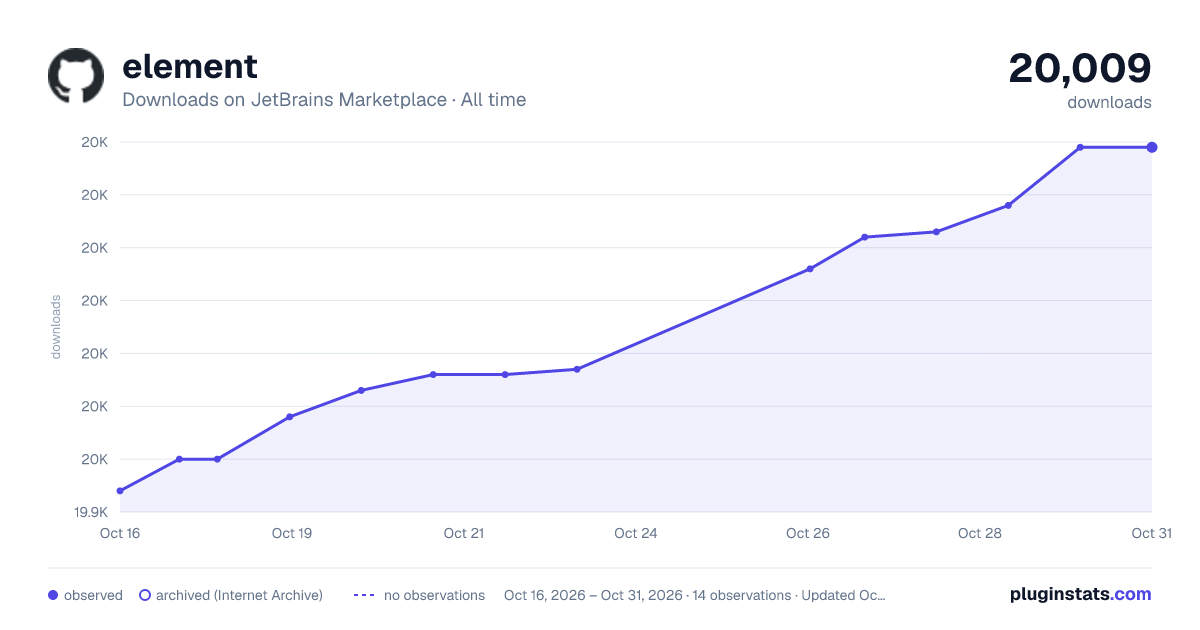This screenshot has width=1200, height=630.
Task: Click the Oct 19 x-axis label
Action: coord(292,533)
